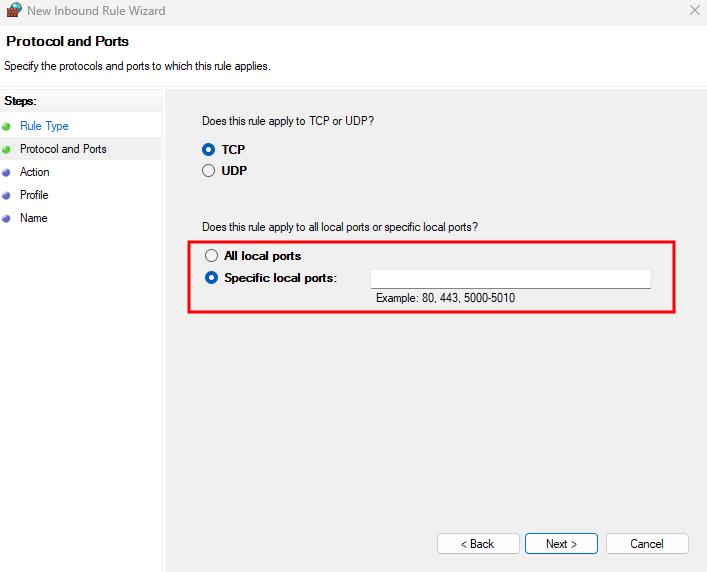Click the purple bullet beside Profile
The width and height of the screenshot is (707, 572).
pos(6,196)
